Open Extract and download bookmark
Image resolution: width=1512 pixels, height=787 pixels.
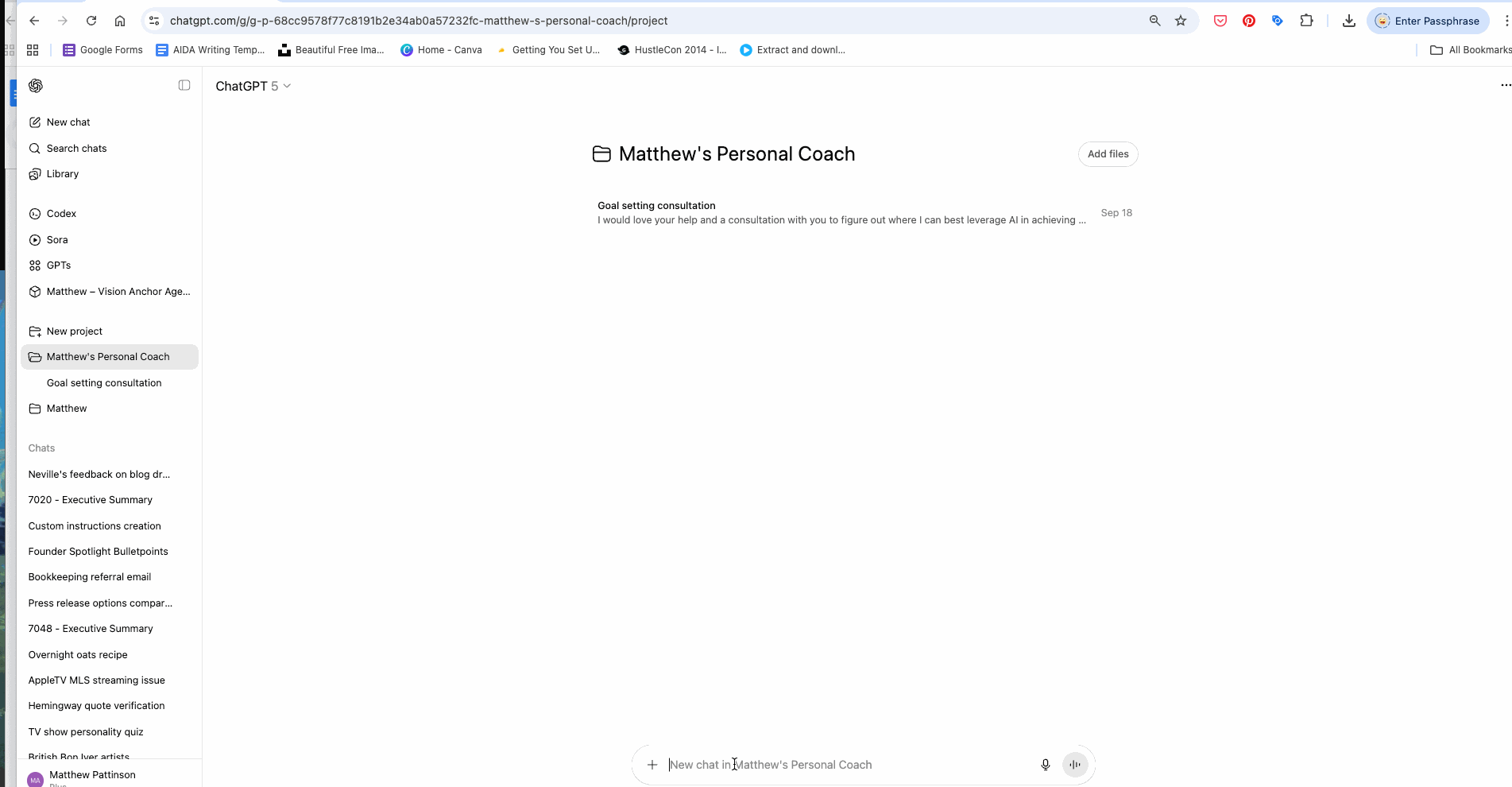point(792,50)
